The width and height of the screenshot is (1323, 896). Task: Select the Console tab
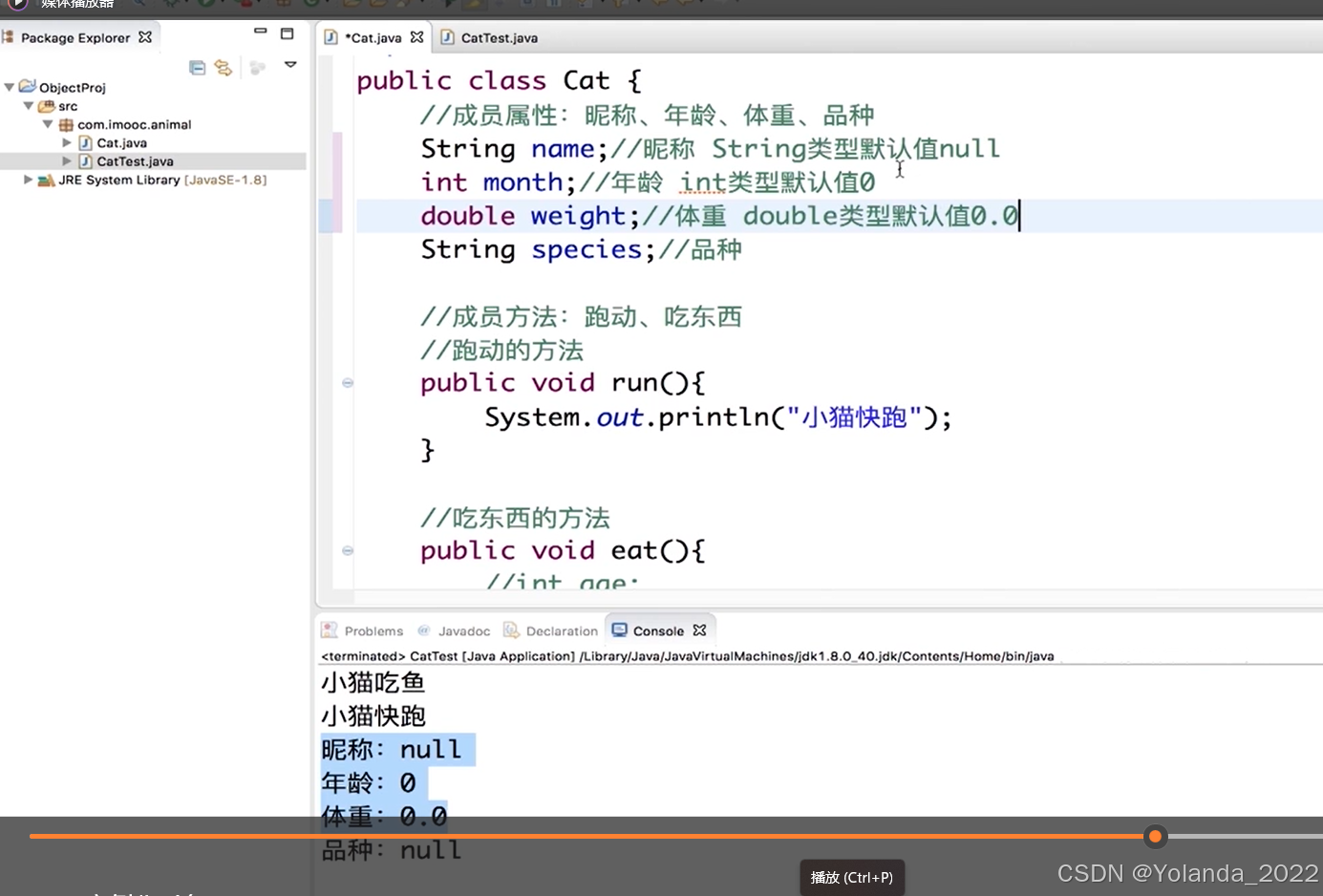[658, 630]
